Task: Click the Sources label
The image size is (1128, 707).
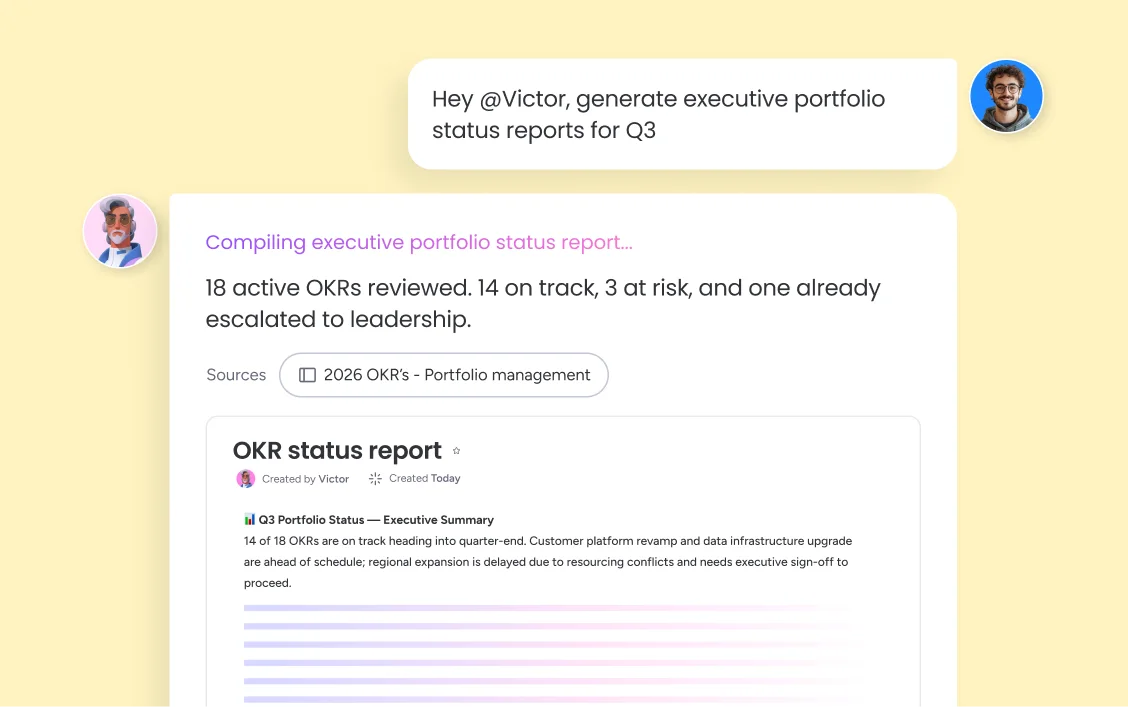Action: click(236, 375)
